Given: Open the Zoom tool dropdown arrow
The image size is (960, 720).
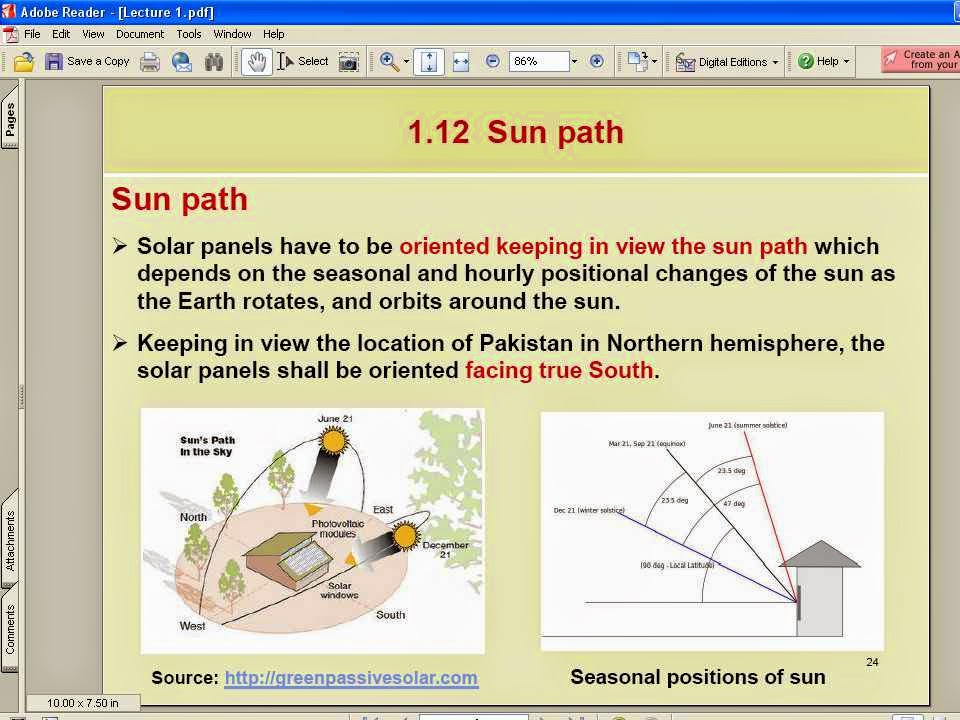Looking at the screenshot, I should click(x=405, y=61).
